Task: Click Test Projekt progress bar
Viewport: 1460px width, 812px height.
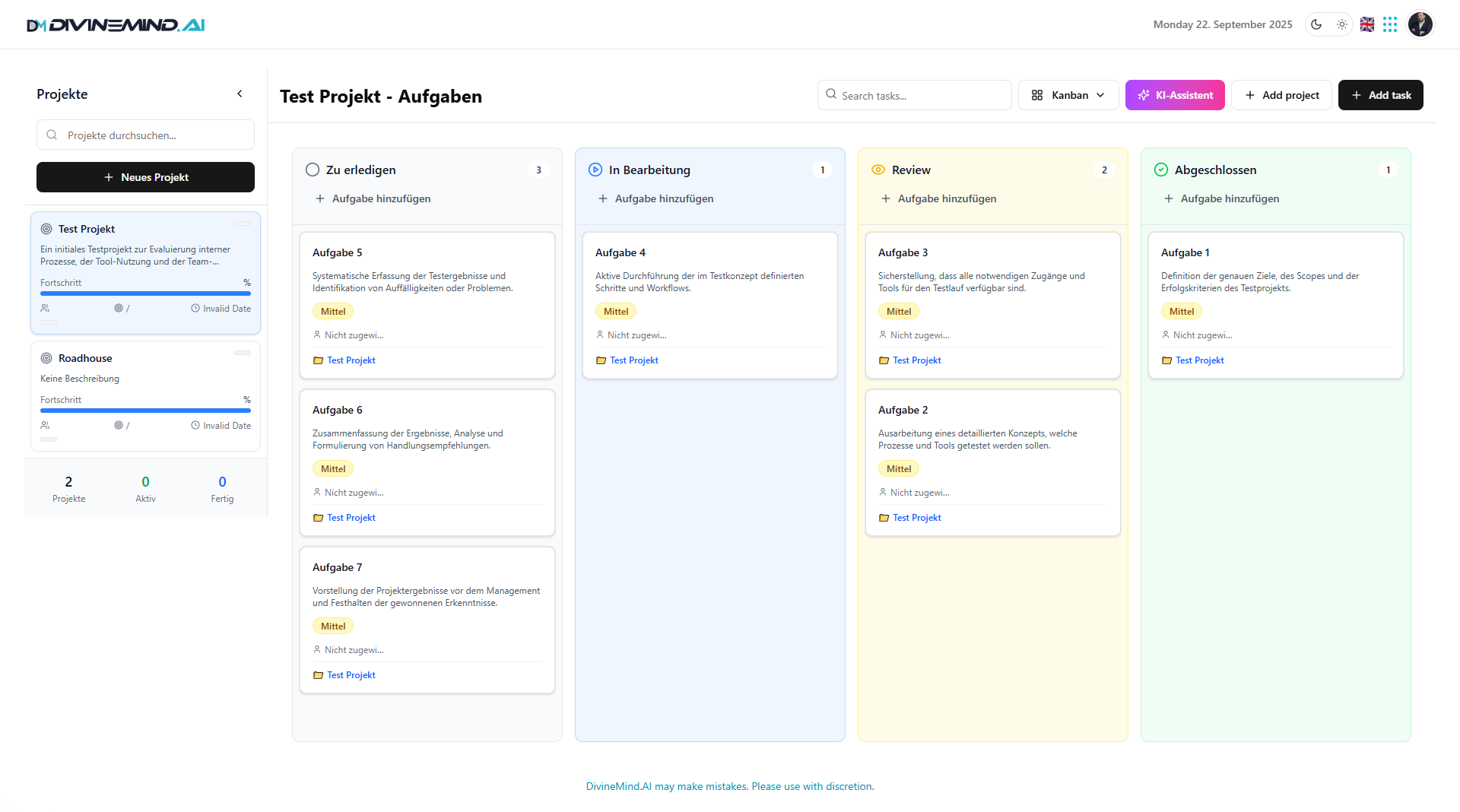Action: (x=145, y=293)
